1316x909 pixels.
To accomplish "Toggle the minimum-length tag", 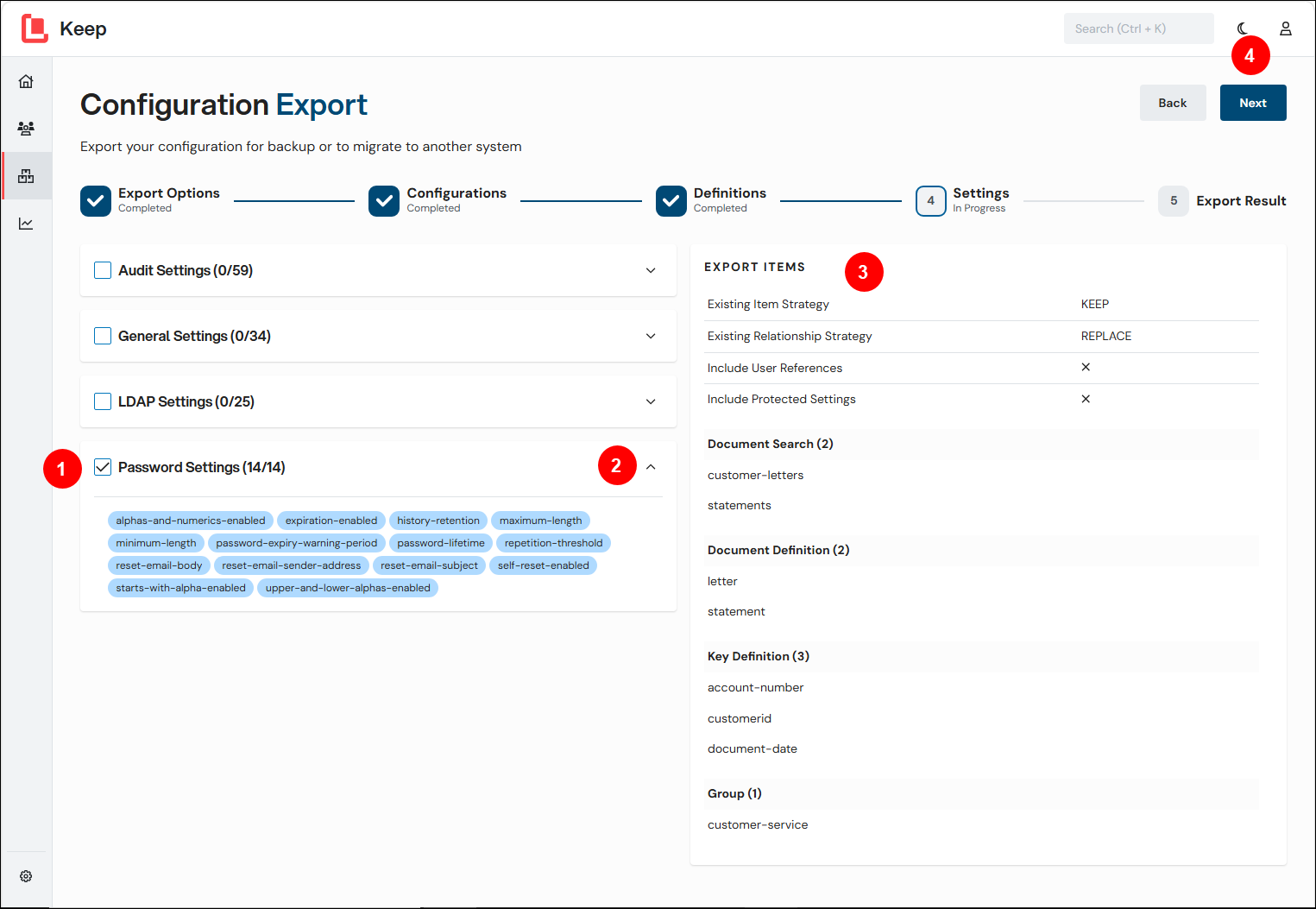I will pos(156,543).
